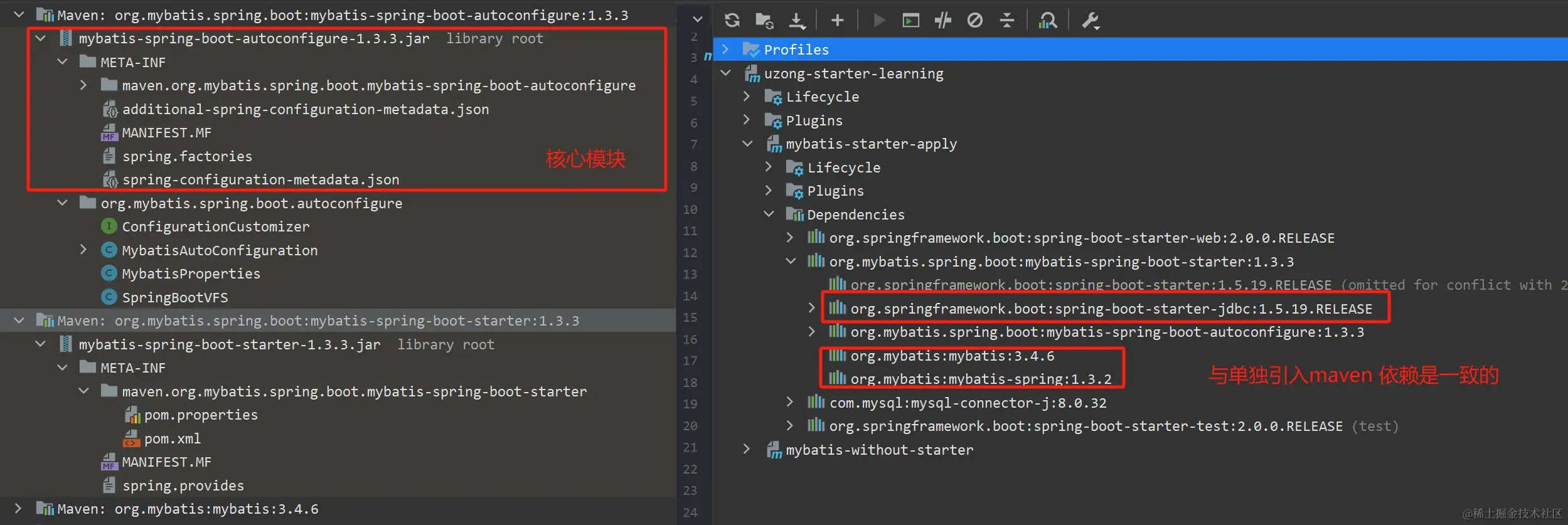1568x525 pixels.
Task: Open additional-spring-configuration-metadata.json file
Action: pyautogui.click(x=305, y=109)
